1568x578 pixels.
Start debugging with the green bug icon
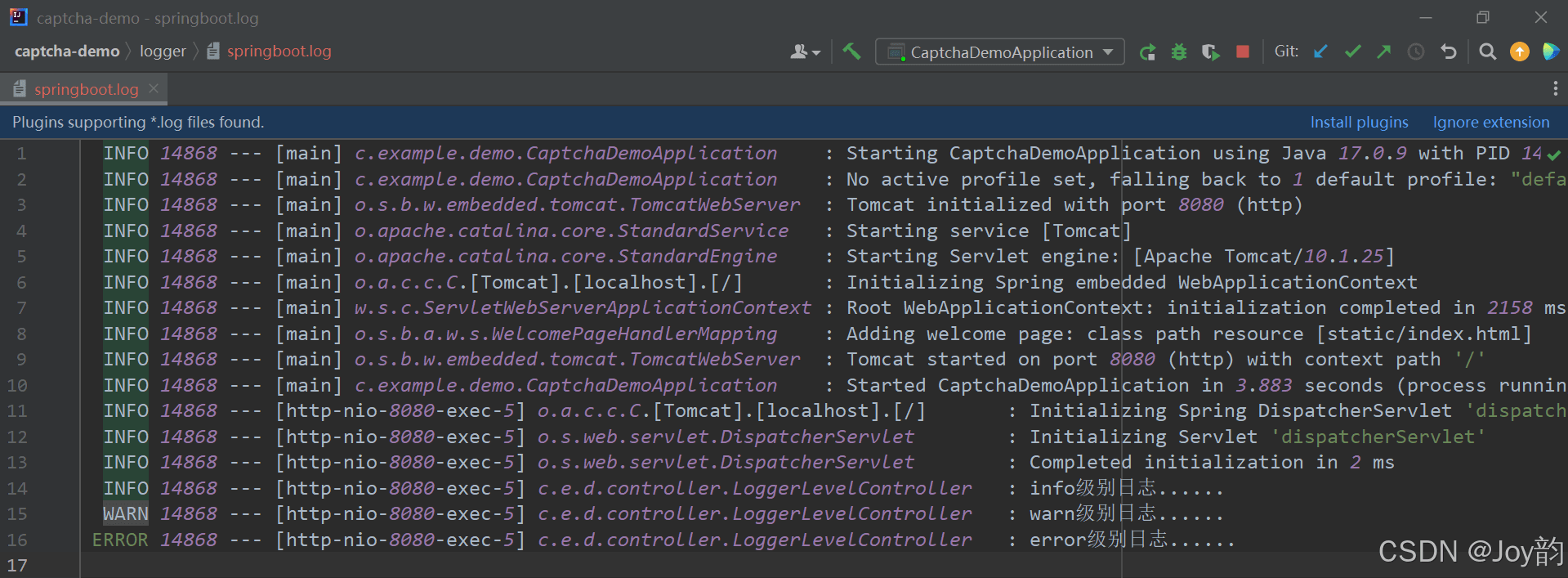tap(1179, 52)
